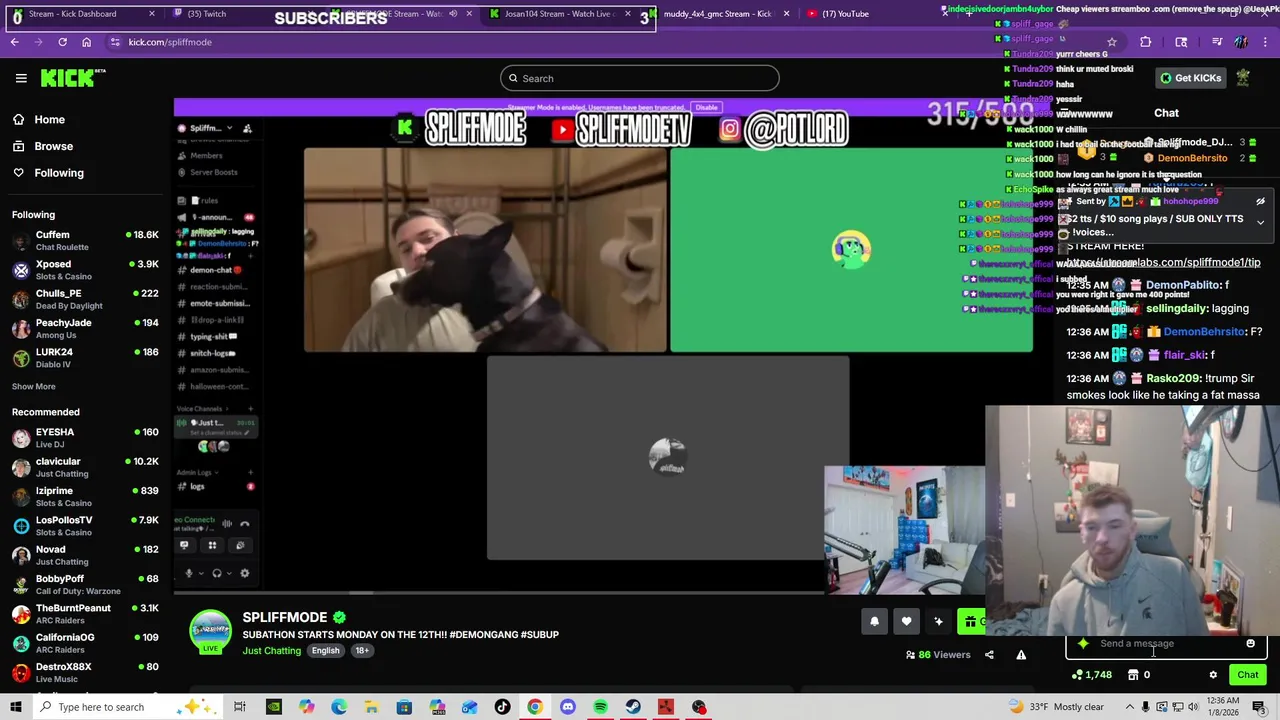1280x720 pixels.
Task: Open CaliforniaOG recommended channel
Action: click(85, 643)
